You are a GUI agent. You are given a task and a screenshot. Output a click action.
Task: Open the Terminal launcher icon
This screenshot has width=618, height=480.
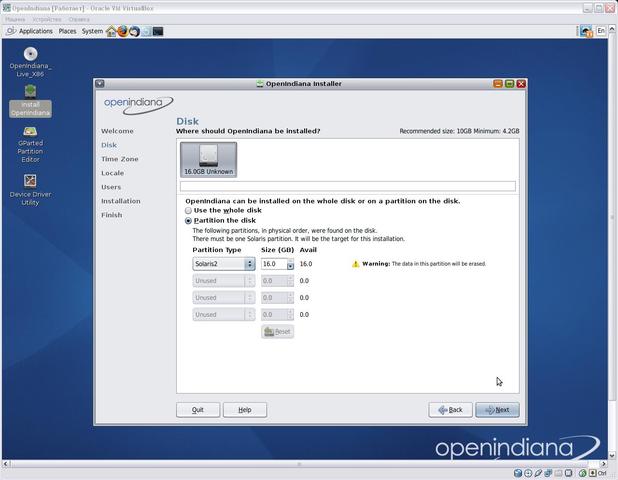tap(158, 31)
